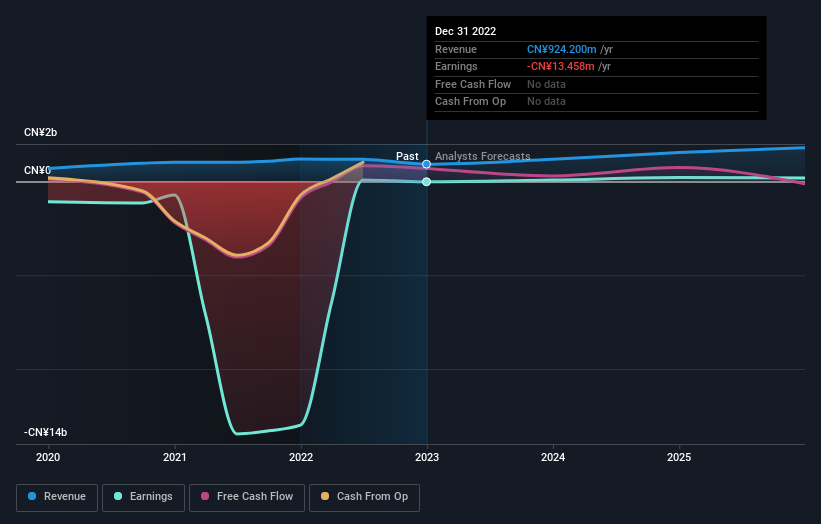Click the Analysts Forecasts label
Image resolution: width=821 pixels, height=524 pixels.
(x=483, y=157)
